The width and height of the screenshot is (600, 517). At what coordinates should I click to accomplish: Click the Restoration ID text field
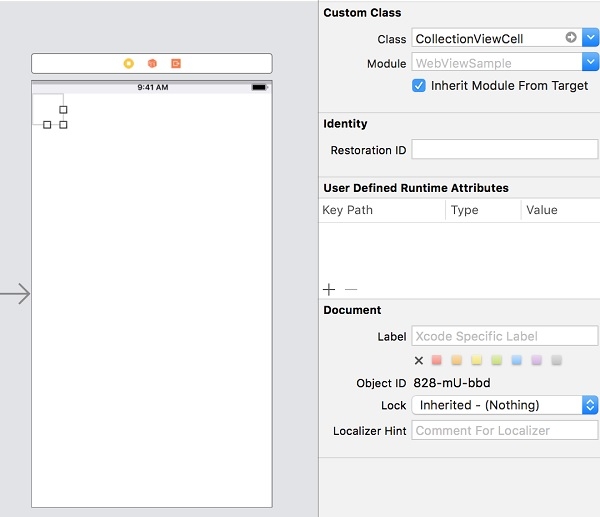504,150
